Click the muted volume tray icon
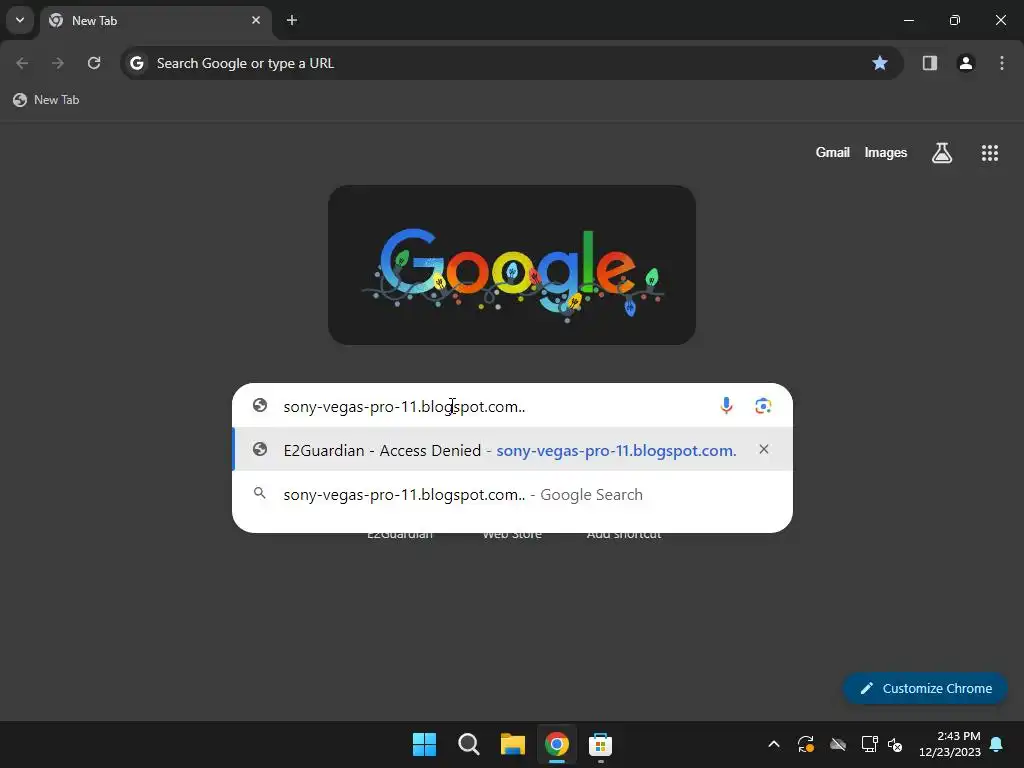This screenshot has height=768, width=1024. click(x=895, y=744)
